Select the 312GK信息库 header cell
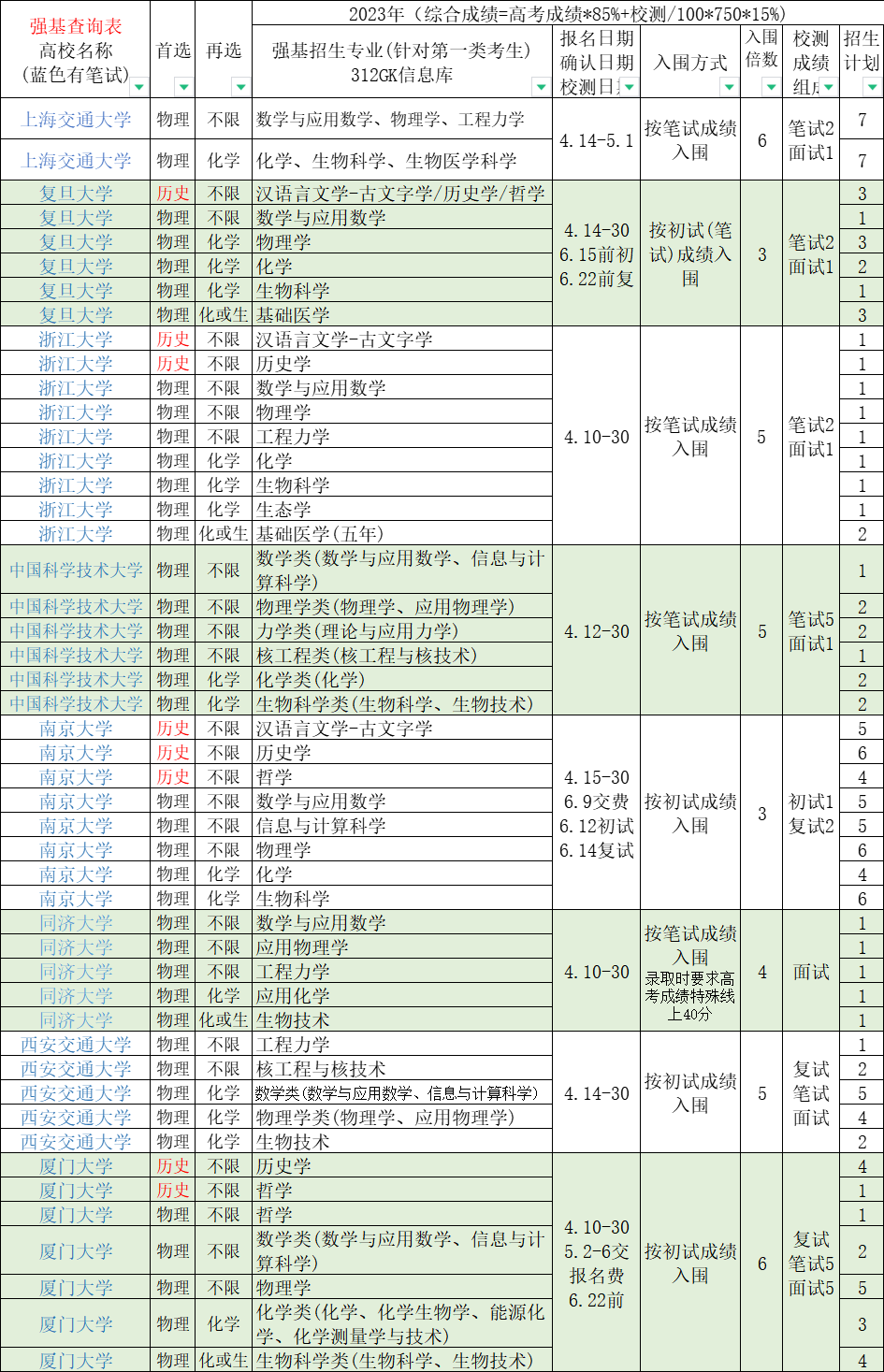Viewport: 884px width, 1372px height. [402, 75]
